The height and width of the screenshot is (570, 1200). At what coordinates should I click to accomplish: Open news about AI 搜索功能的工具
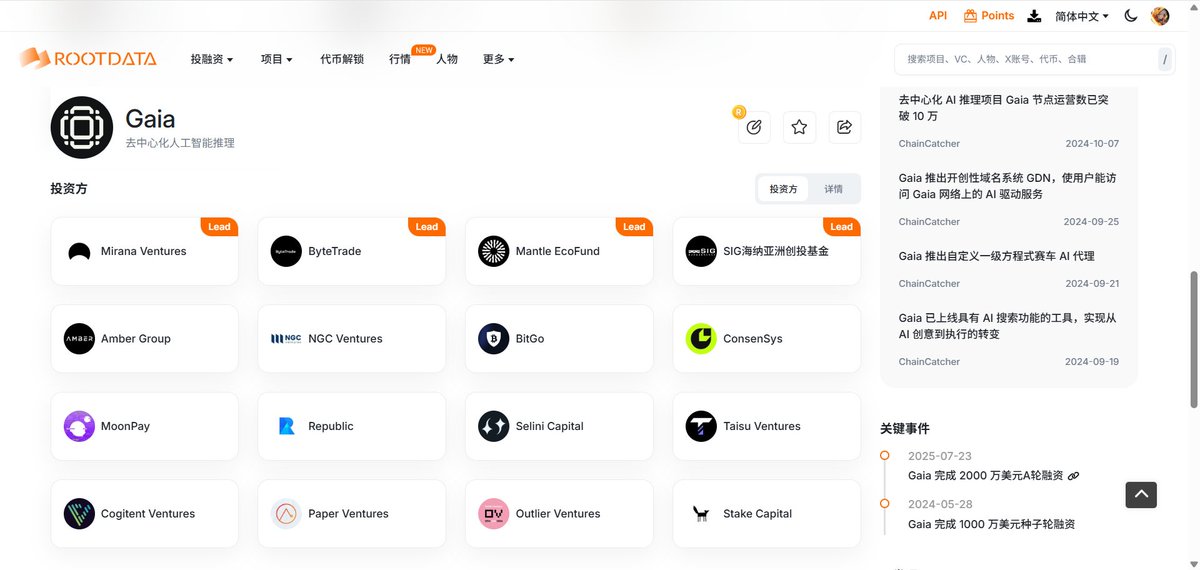coord(1007,326)
